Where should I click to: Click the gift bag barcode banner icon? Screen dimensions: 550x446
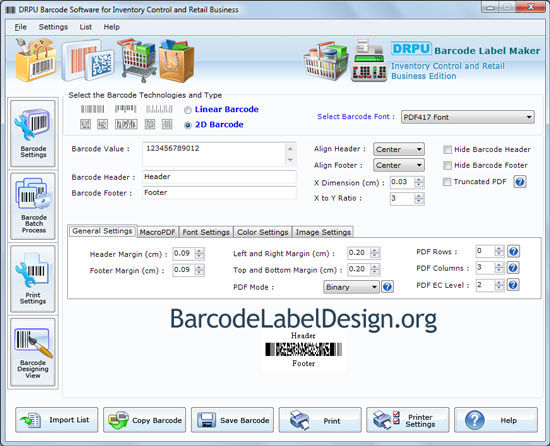coord(35,60)
